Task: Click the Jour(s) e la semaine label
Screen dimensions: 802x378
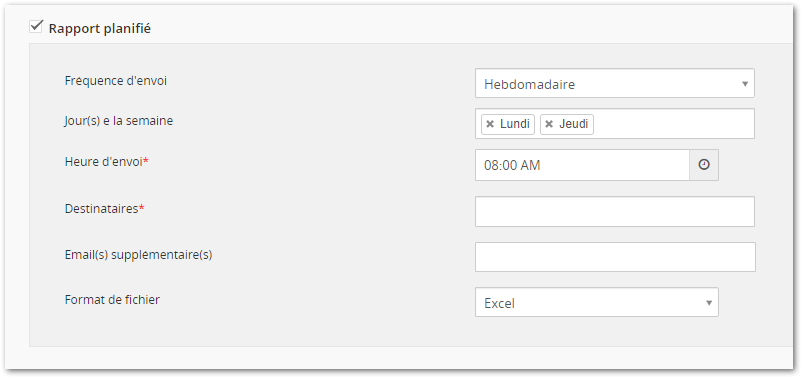Action: click(x=119, y=121)
